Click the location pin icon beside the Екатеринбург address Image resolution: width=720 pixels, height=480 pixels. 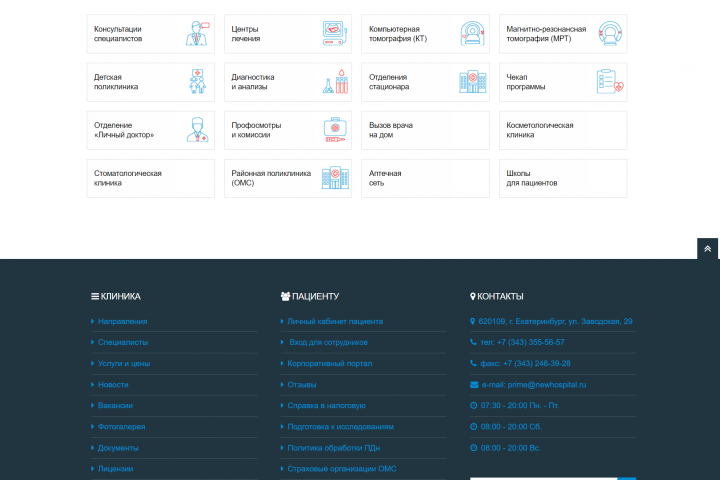pos(472,322)
